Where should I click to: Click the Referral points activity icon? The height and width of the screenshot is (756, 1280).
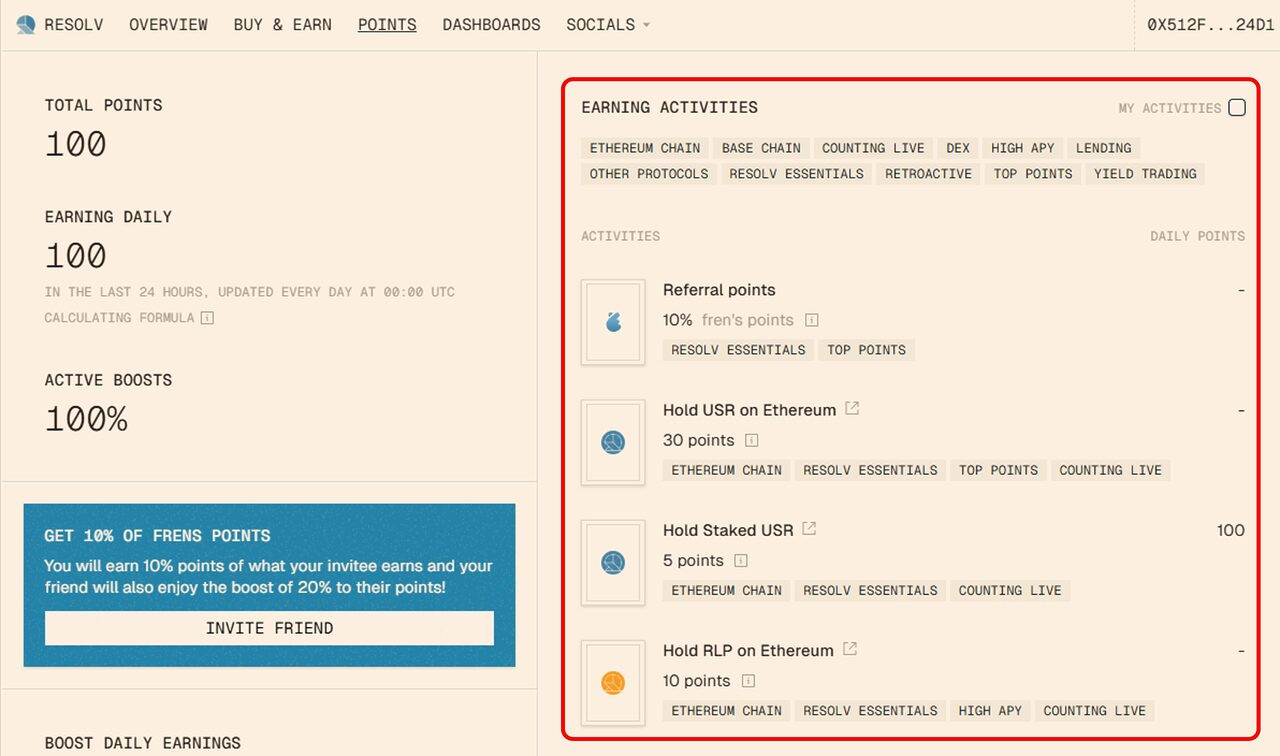click(x=612, y=322)
